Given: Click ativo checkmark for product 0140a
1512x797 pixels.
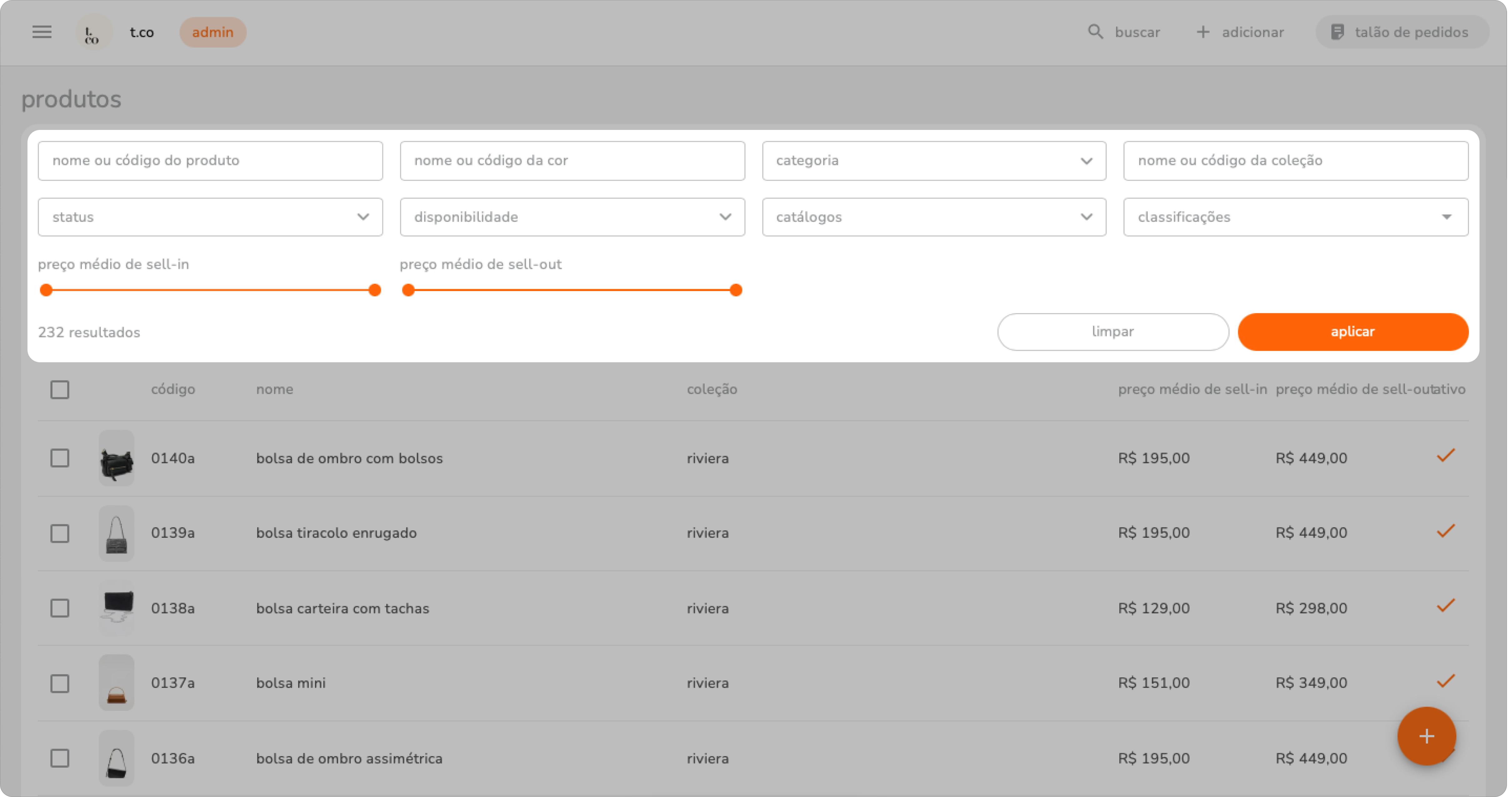Looking at the screenshot, I should 1445,456.
